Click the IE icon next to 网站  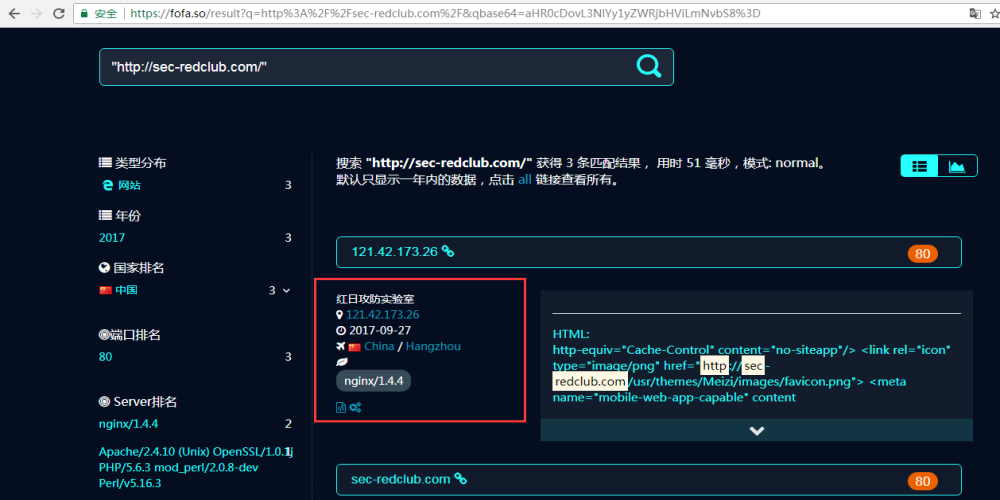[x=107, y=186]
